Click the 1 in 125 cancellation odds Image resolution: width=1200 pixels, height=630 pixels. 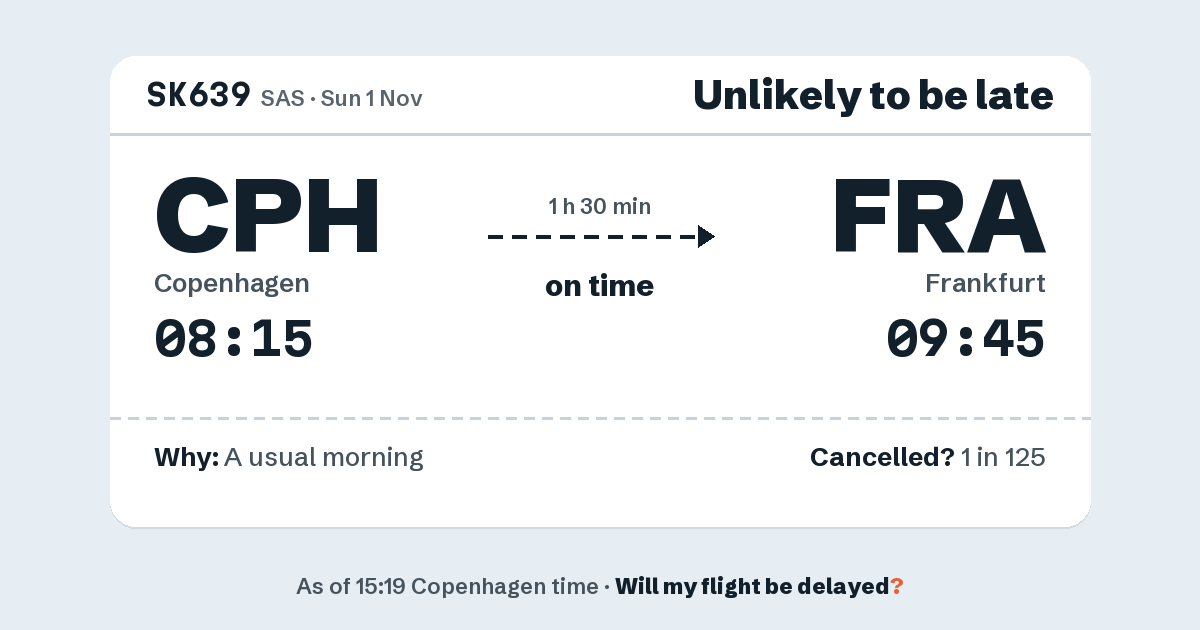tap(1003, 458)
